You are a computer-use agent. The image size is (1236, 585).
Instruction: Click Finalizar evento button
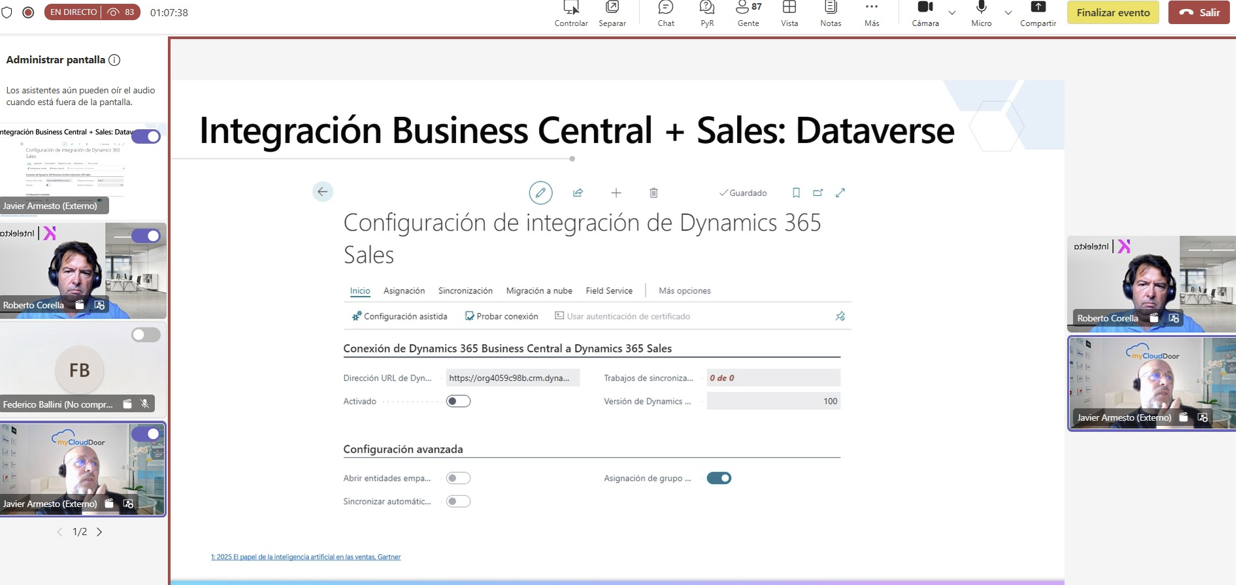point(1113,13)
